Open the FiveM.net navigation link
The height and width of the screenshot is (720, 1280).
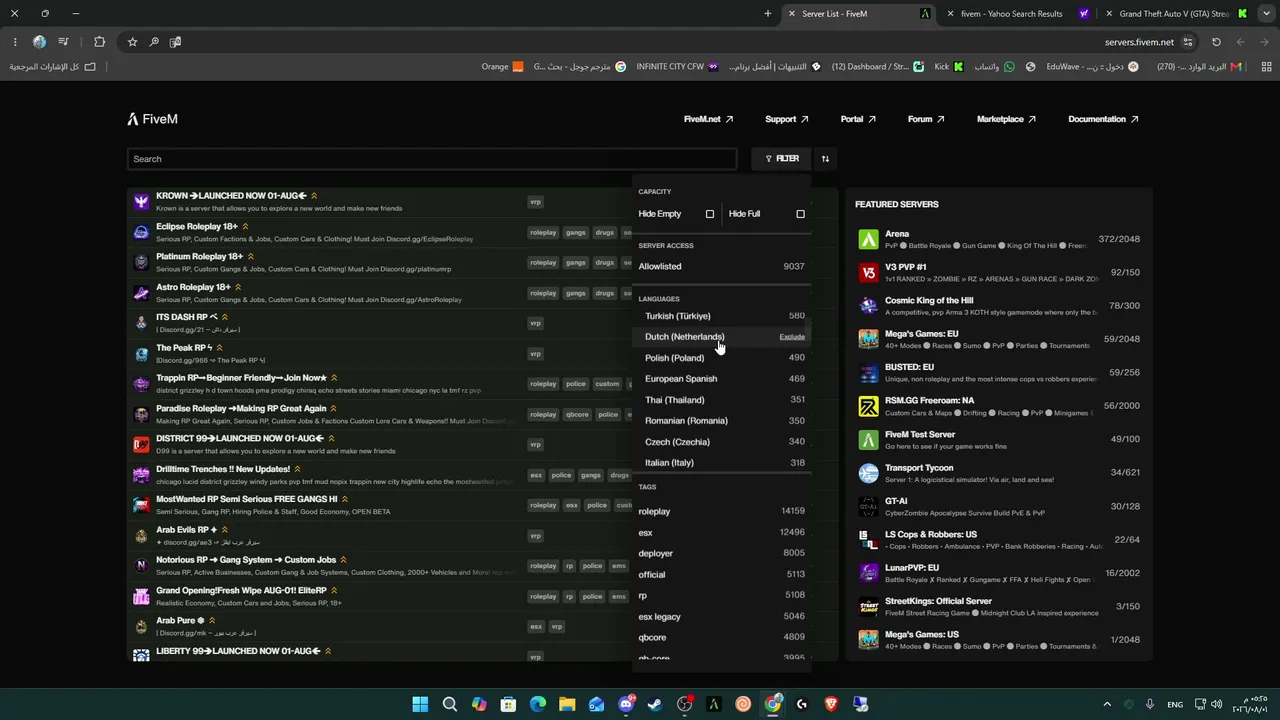(709, 119)
